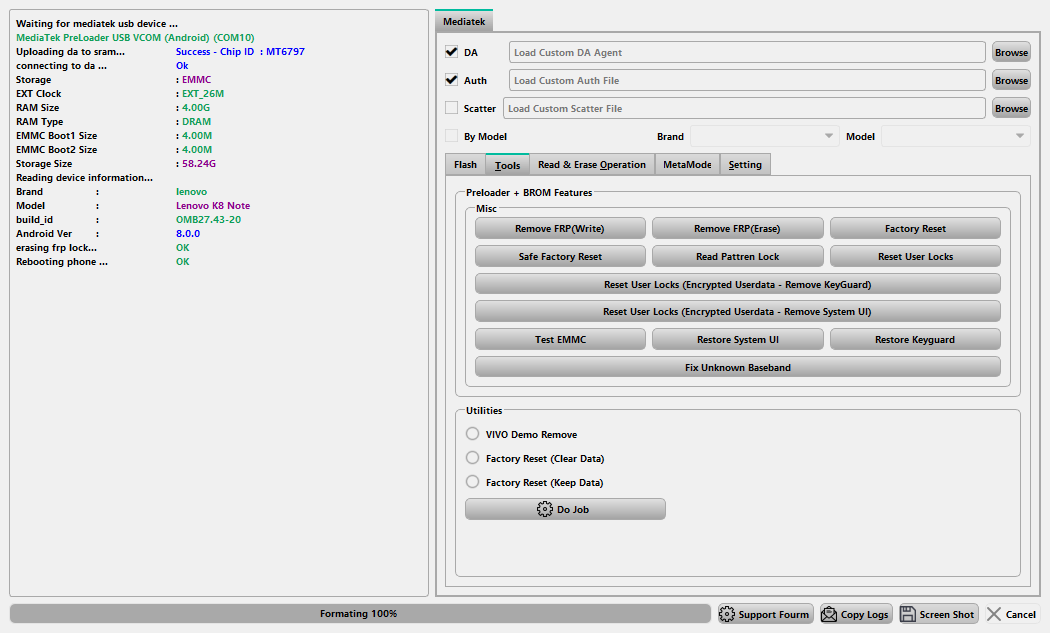Browse for a custom DA agent

coord(1011,52)
